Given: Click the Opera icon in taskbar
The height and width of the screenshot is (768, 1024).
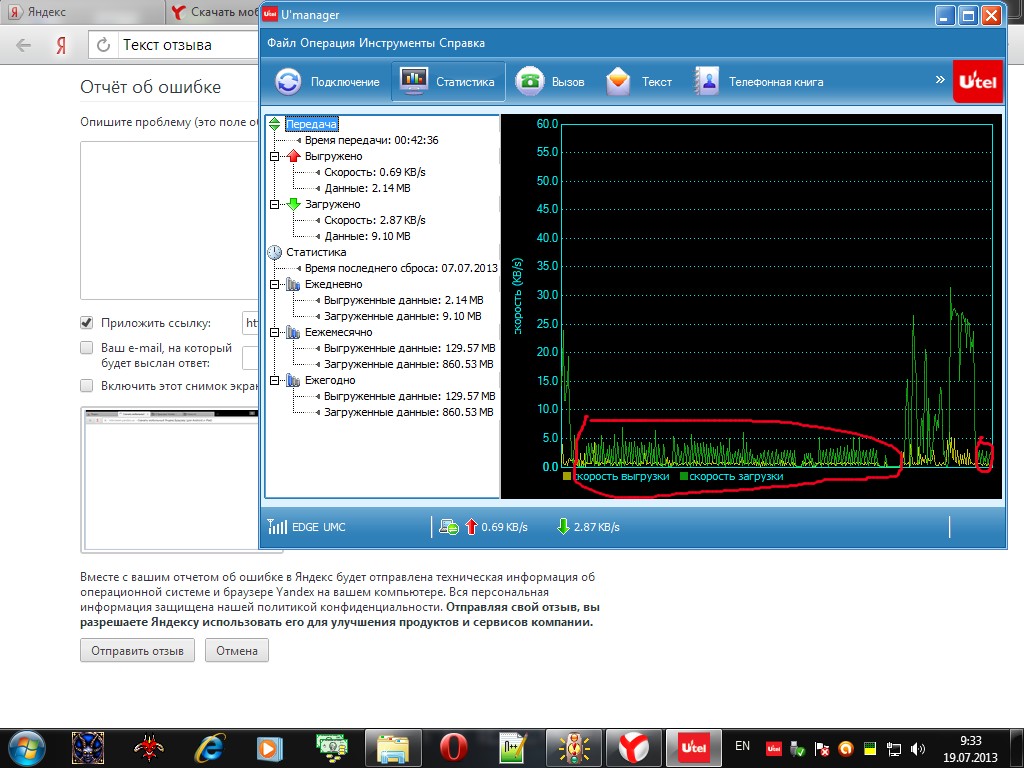Looking at the screenshot, I should pyautogui.click(x=453, y=747).
